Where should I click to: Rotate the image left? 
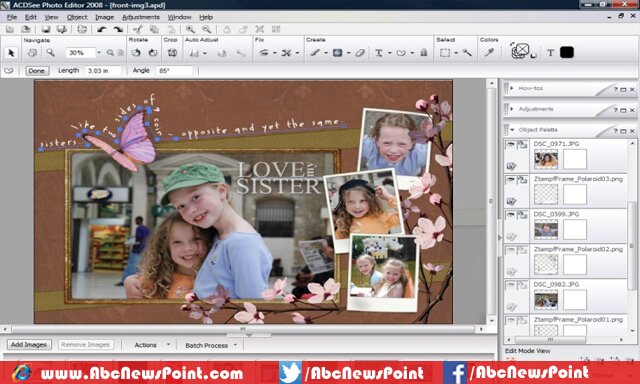[136, 53]
